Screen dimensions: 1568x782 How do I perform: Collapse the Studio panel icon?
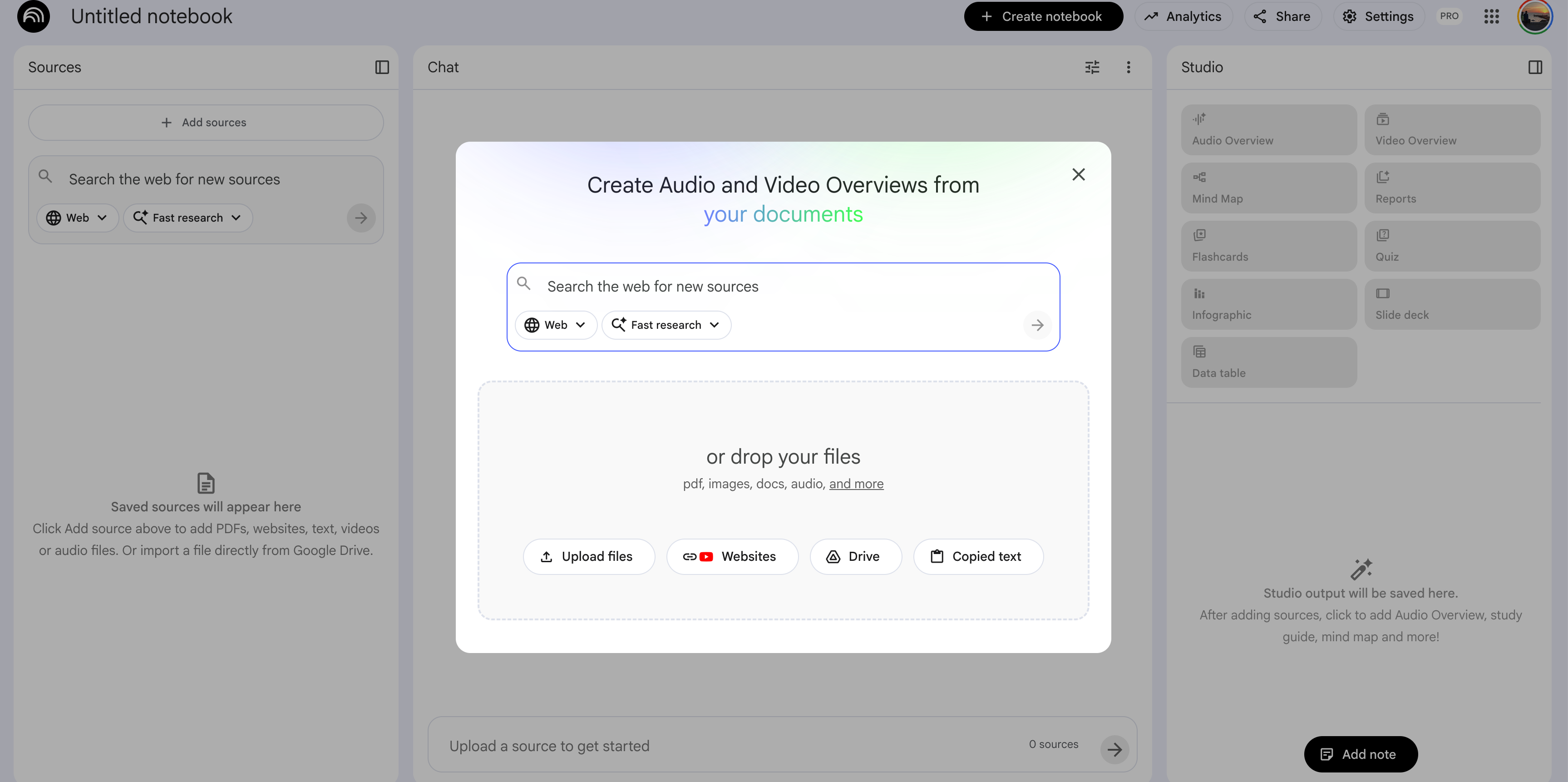(x=1534, y=67)
